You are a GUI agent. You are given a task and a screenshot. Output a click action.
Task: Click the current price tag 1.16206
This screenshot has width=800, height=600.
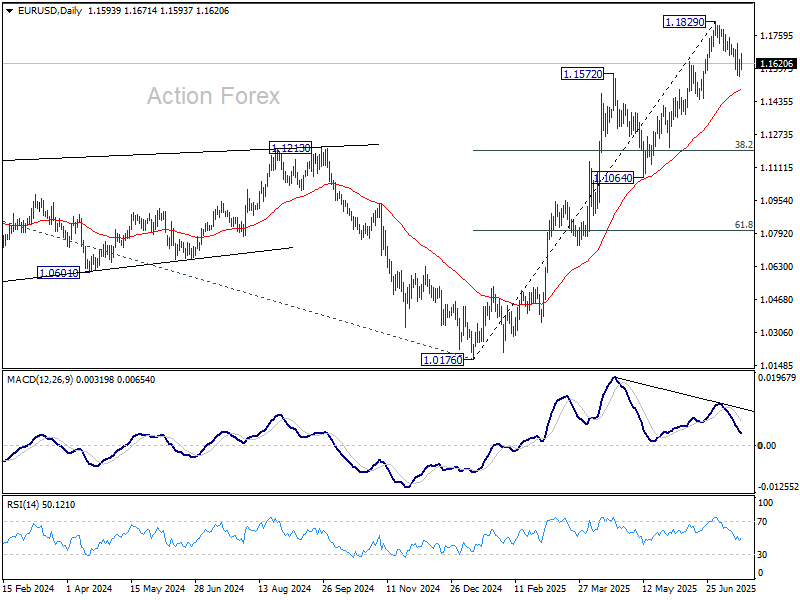coord(776,63)
